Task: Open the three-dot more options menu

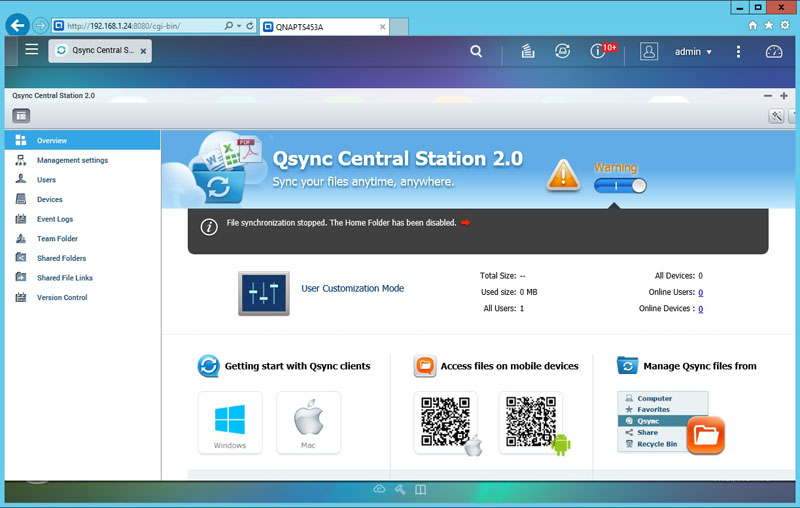Action: coord(739,51)
